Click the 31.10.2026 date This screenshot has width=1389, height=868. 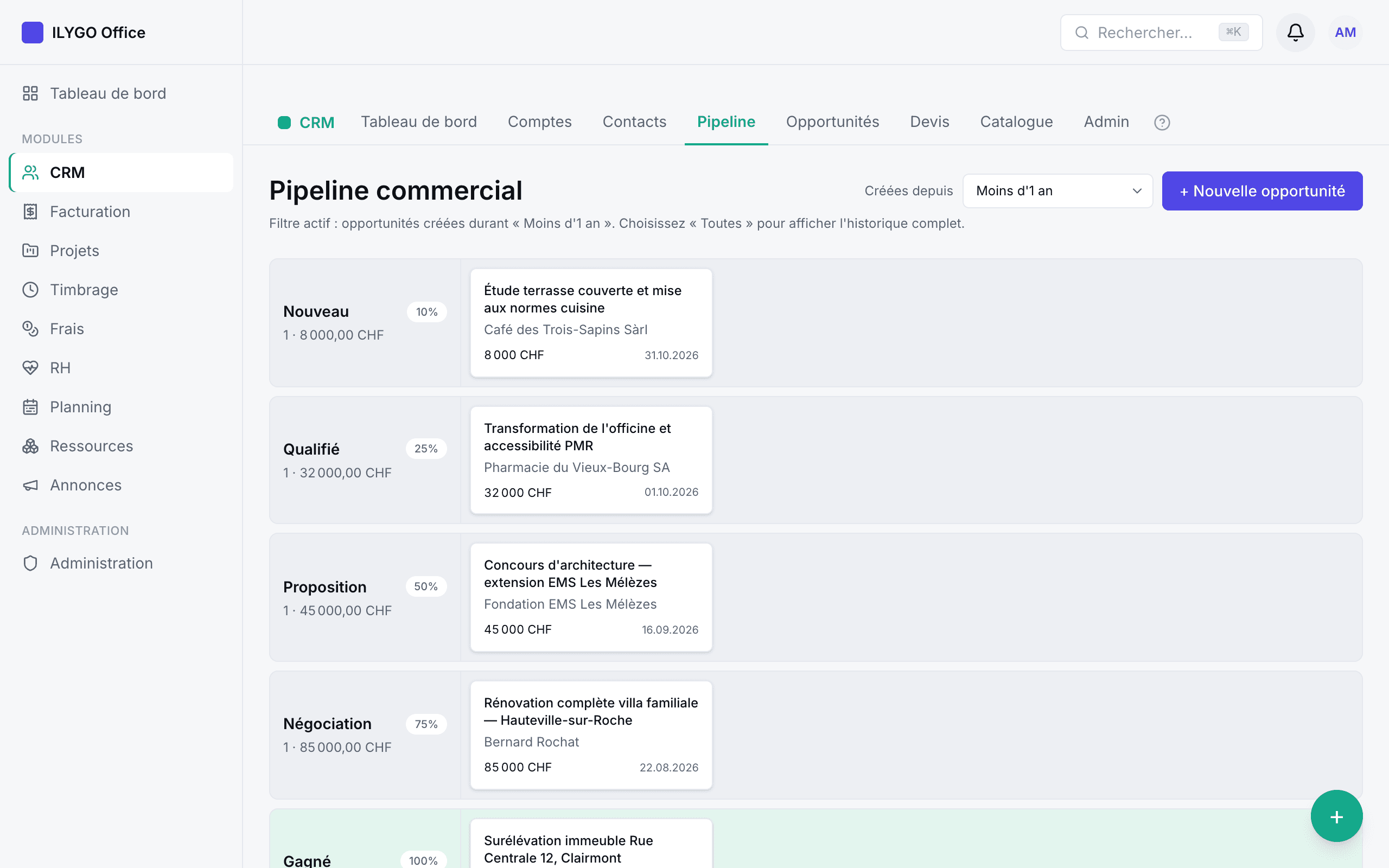coord(671,355)
